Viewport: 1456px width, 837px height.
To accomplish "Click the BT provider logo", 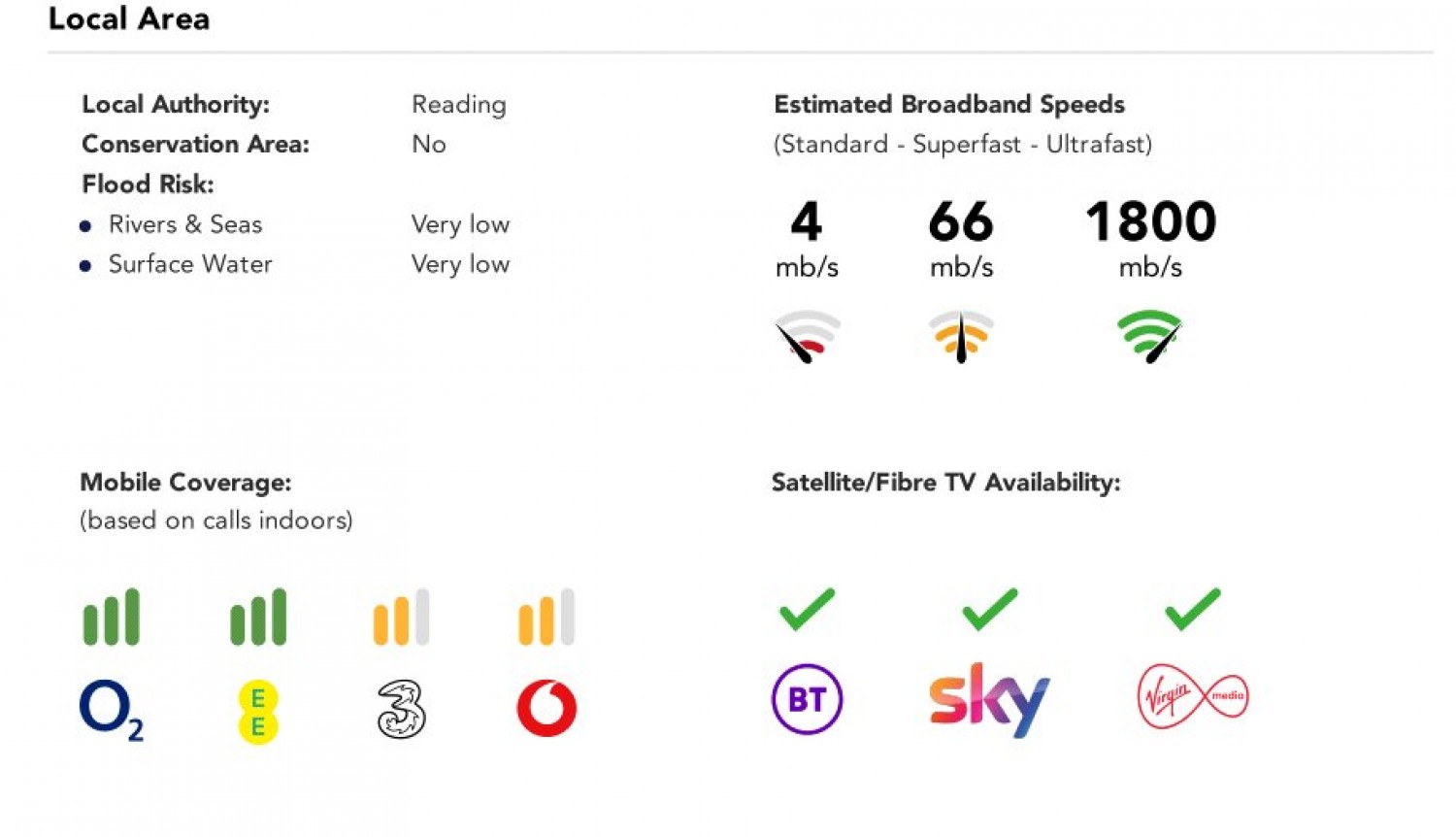I will tap(807, 699).
